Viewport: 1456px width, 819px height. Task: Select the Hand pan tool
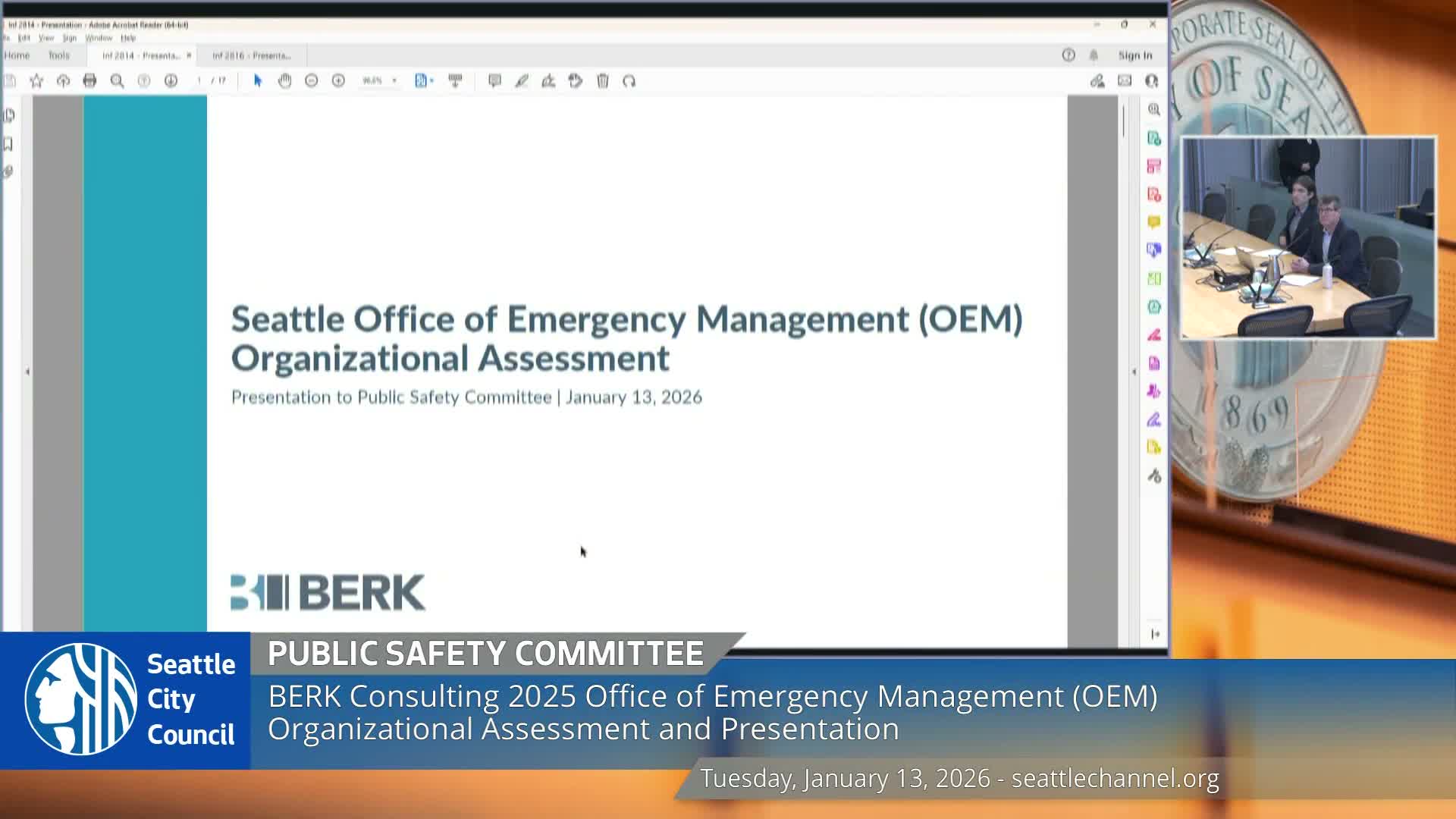284,80
